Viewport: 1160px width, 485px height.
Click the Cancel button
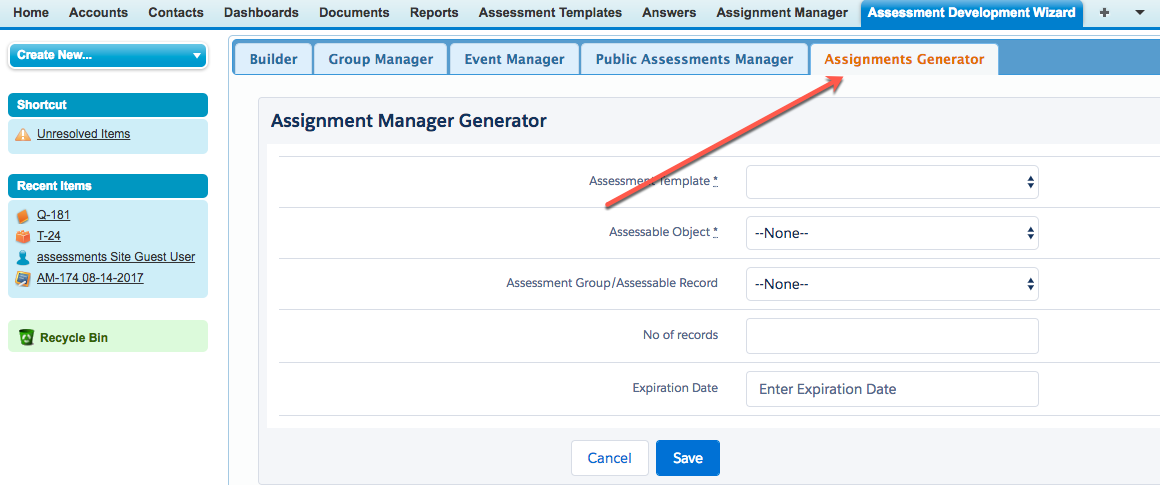pyautogui.click(x=610, y=458)
